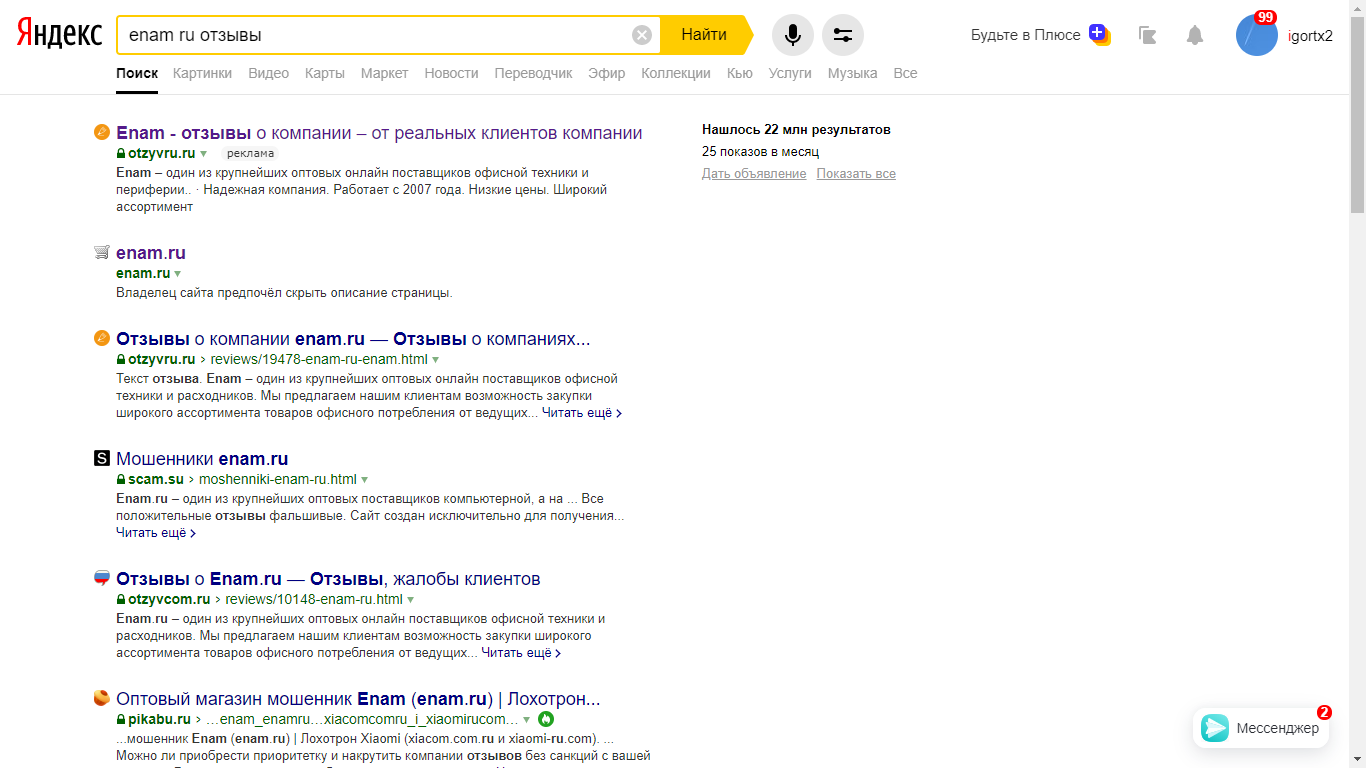The height and width of the screenshot is (768, 1366).
Task: Click the Yandex logo
Action: click(59, 35)
